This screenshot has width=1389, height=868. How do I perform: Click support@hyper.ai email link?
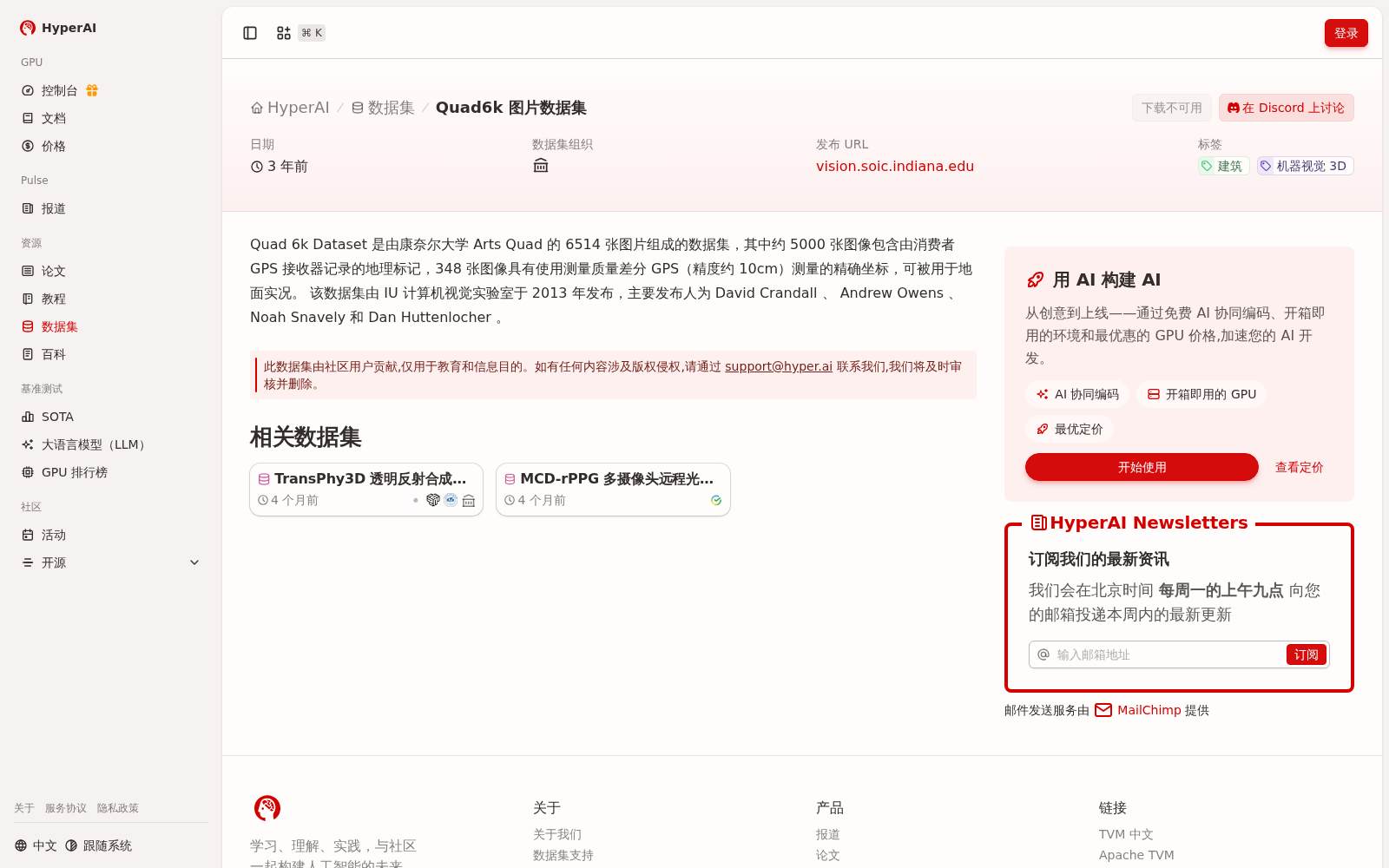pyautogui.click(x=778, y=366)
